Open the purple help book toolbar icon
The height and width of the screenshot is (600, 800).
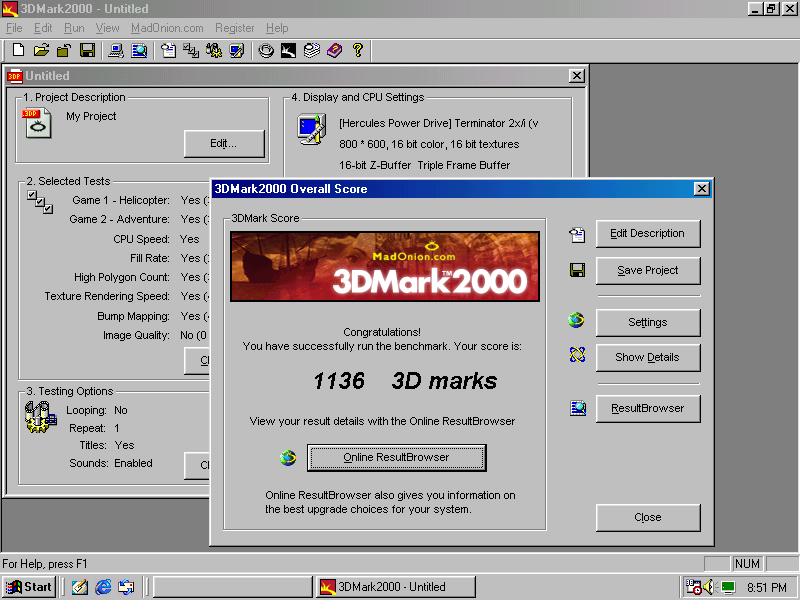[335, 50]
